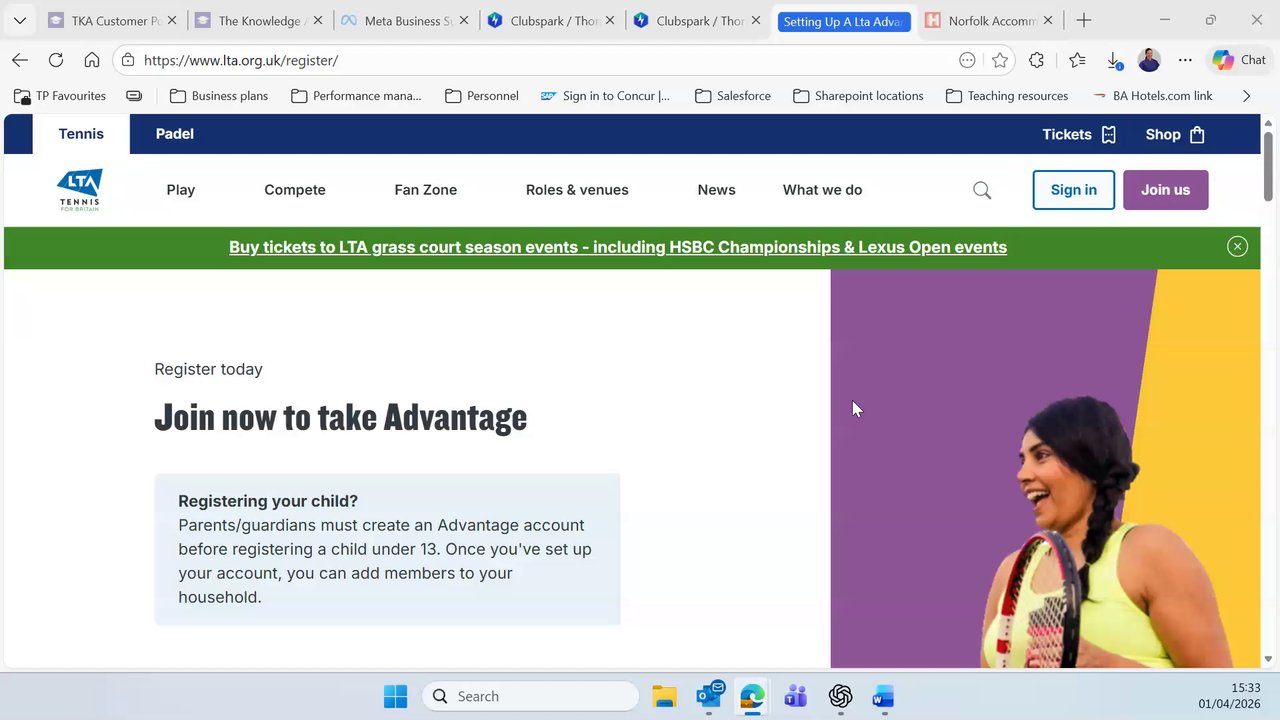
Task: Open the What we do menu
Action: click(822, 190)
